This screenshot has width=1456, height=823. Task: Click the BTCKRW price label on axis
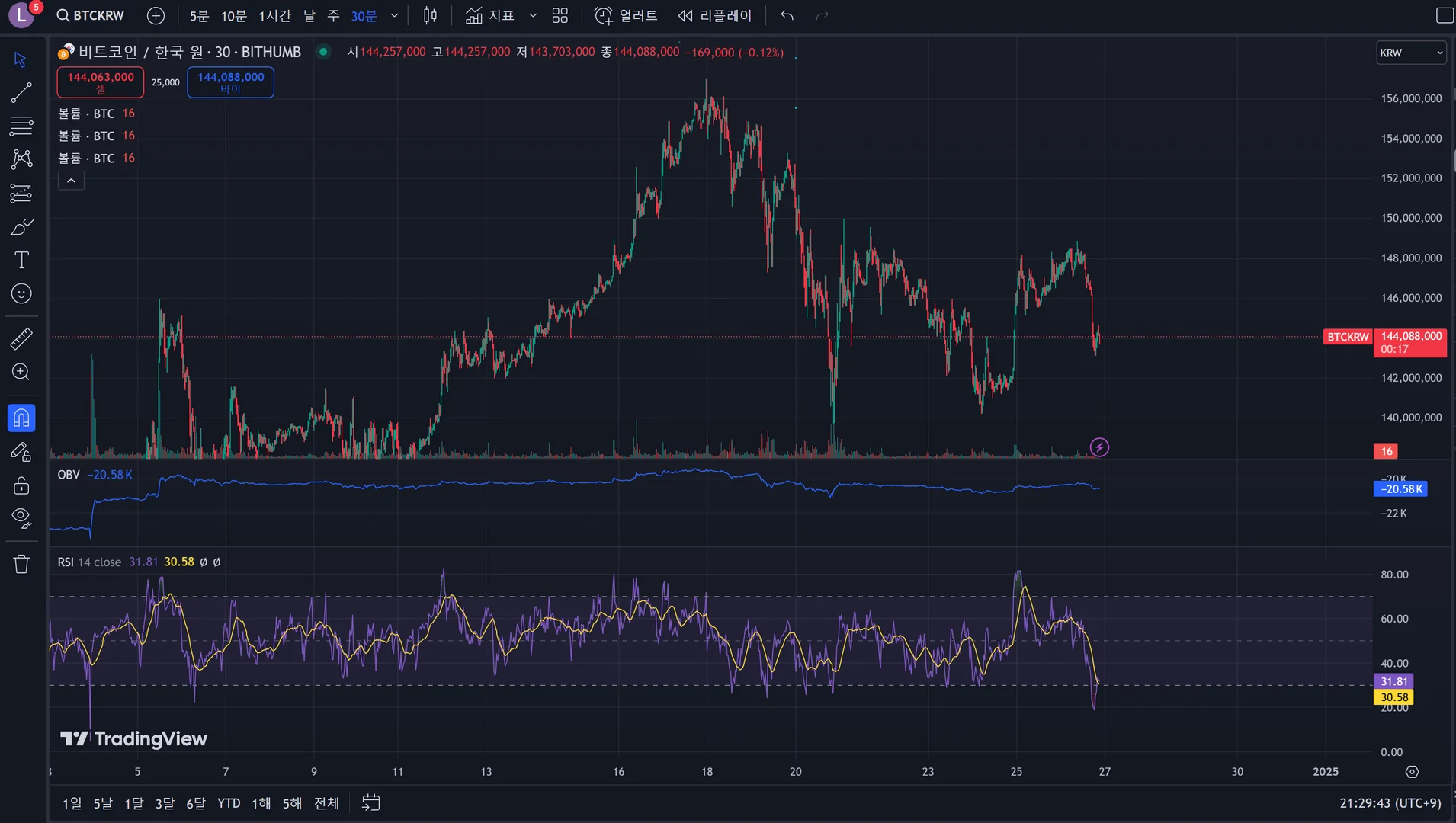[1348, 337]
